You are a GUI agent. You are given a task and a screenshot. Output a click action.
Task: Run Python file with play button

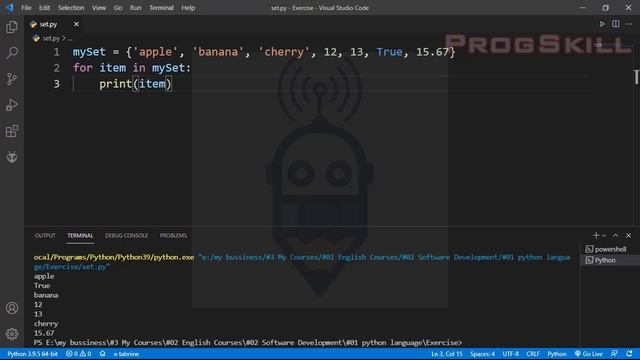pos(602,24)
